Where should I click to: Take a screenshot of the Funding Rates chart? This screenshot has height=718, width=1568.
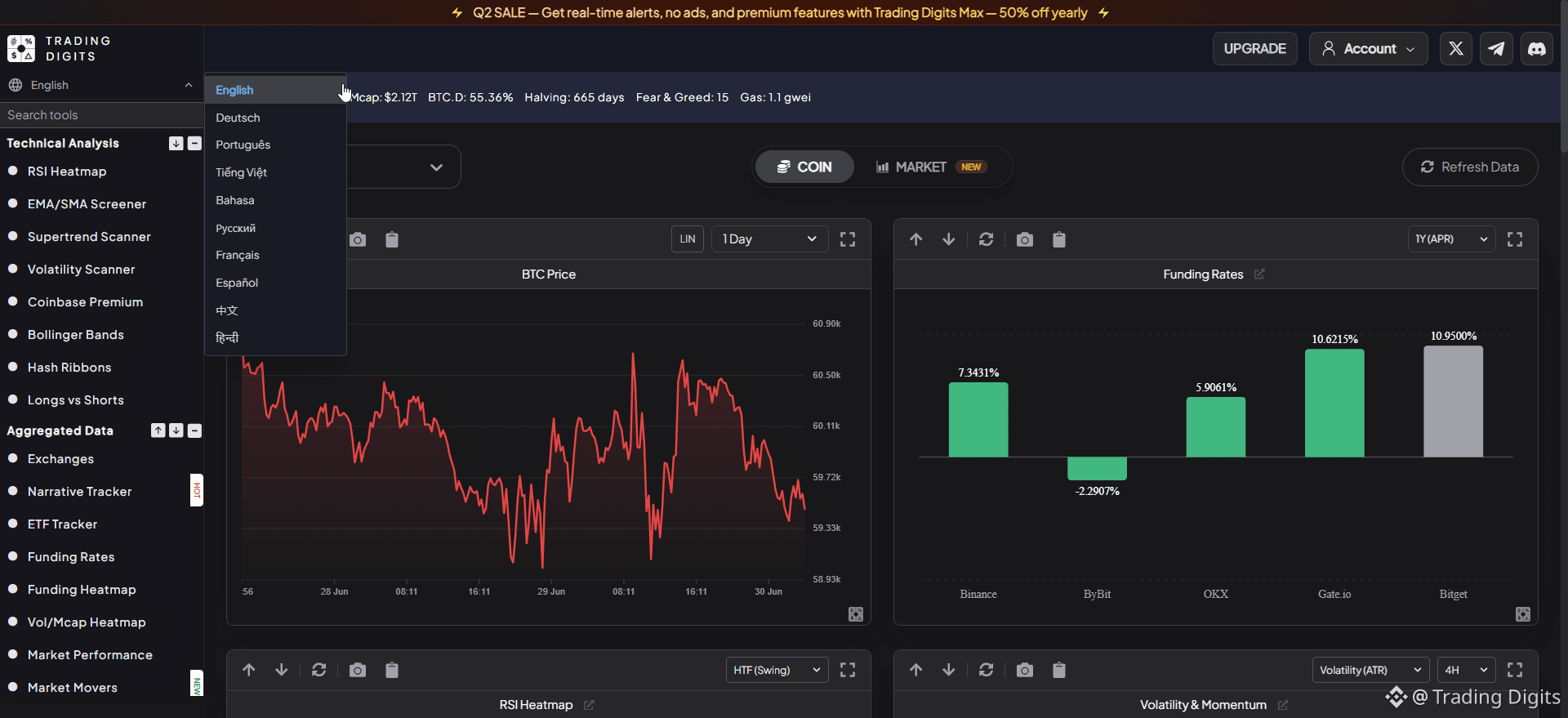pos(1025,239)
